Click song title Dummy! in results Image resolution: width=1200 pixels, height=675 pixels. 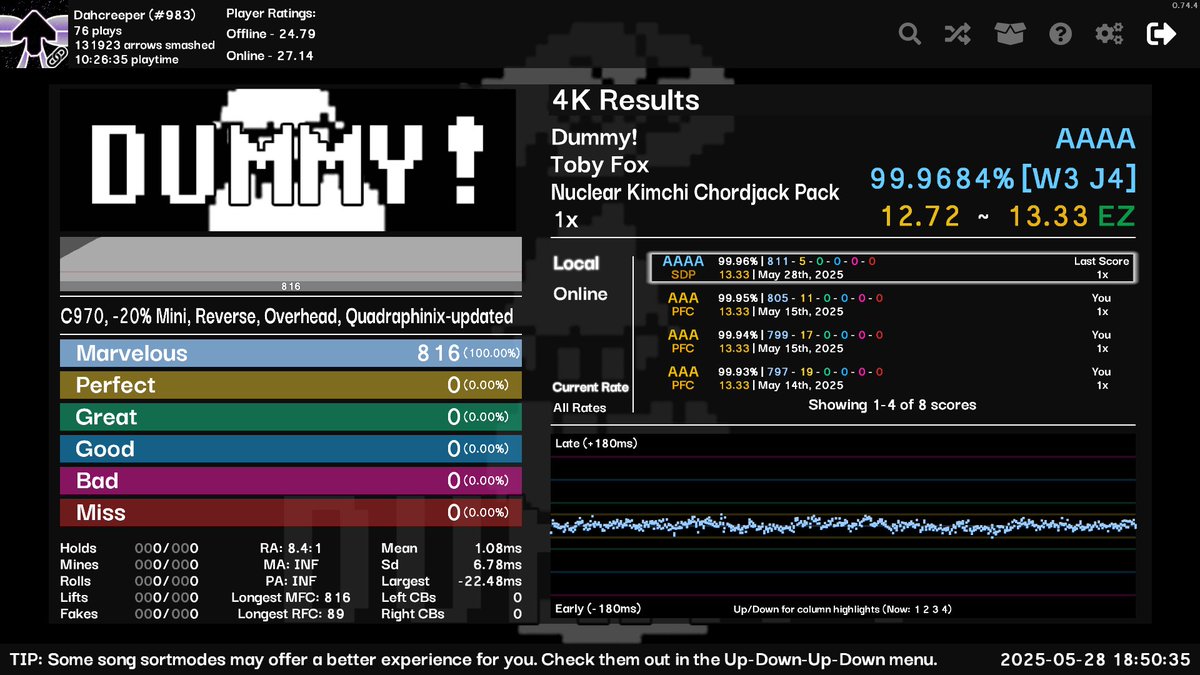tap(594, 138)
